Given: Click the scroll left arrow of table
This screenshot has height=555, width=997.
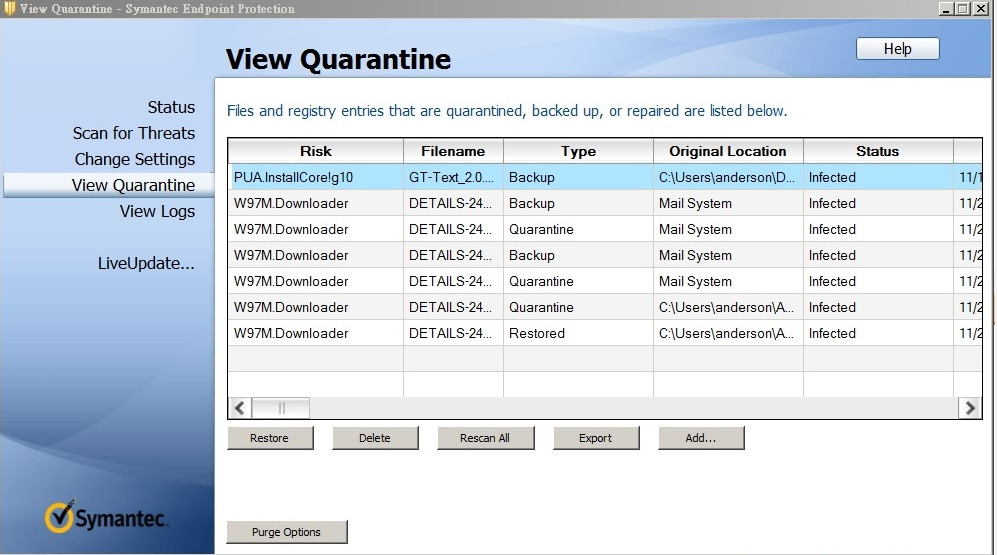Looking at the screenshot, I should [x=240, y=408].
